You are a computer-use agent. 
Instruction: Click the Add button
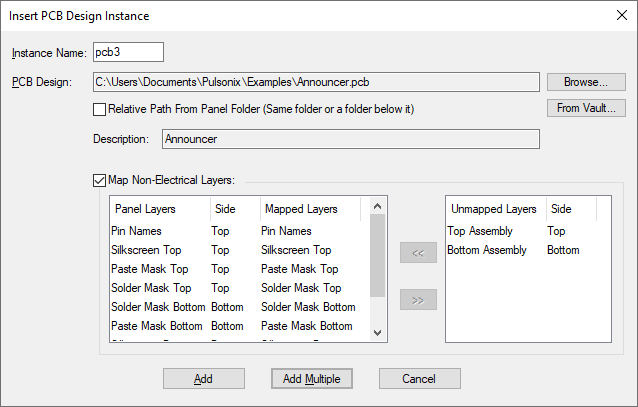(204, 379)
